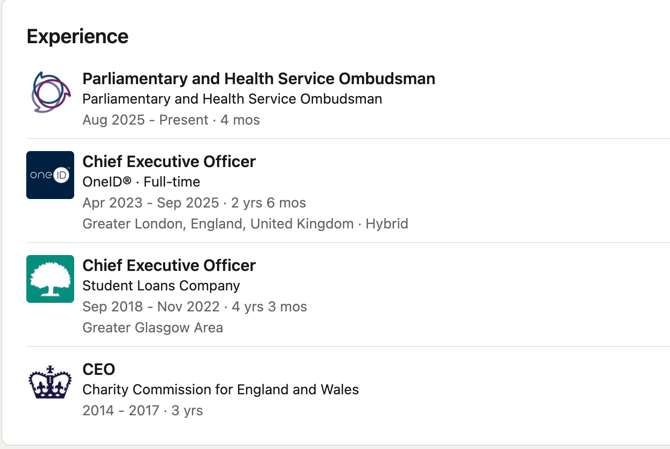Open the Student Loans Company CEO title
The height and width of the screenshot is (449, 670).
coord(169,265)
